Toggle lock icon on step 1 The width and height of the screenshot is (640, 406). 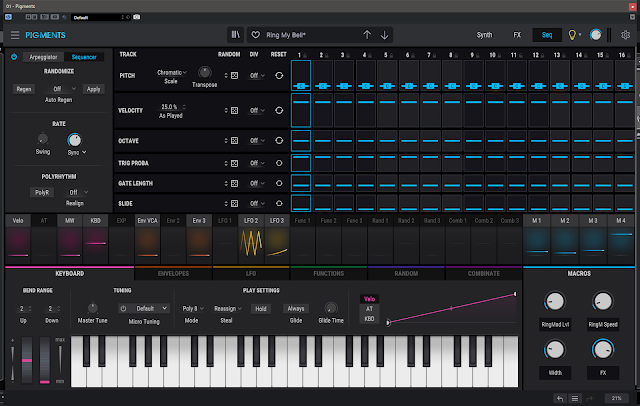click(x=305, y=55)
